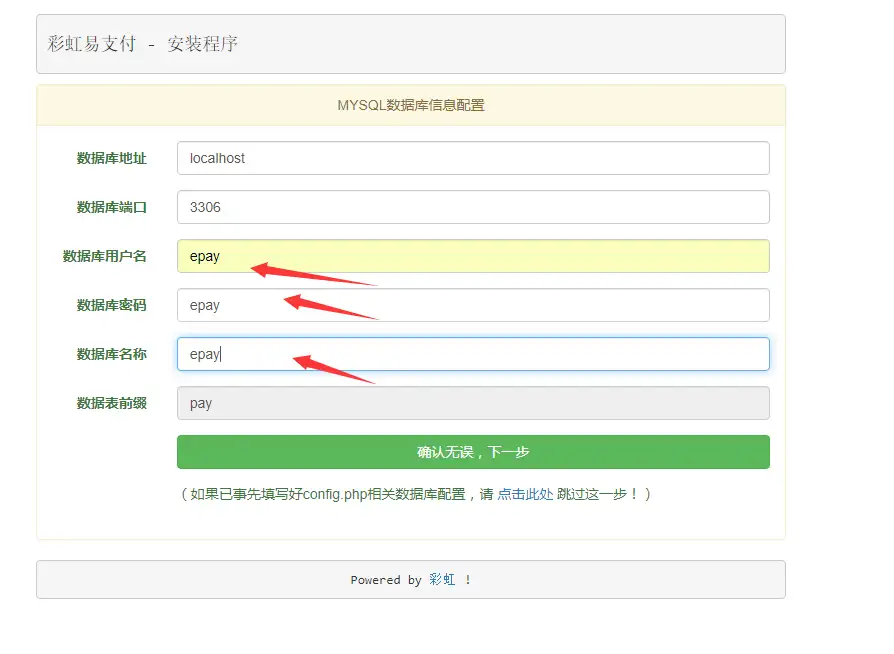Image resolution: width=894 pixels, height=654 pixels.
Task: Select the yellow 数据库用户名 input field
Action: [x=472, y=256]
